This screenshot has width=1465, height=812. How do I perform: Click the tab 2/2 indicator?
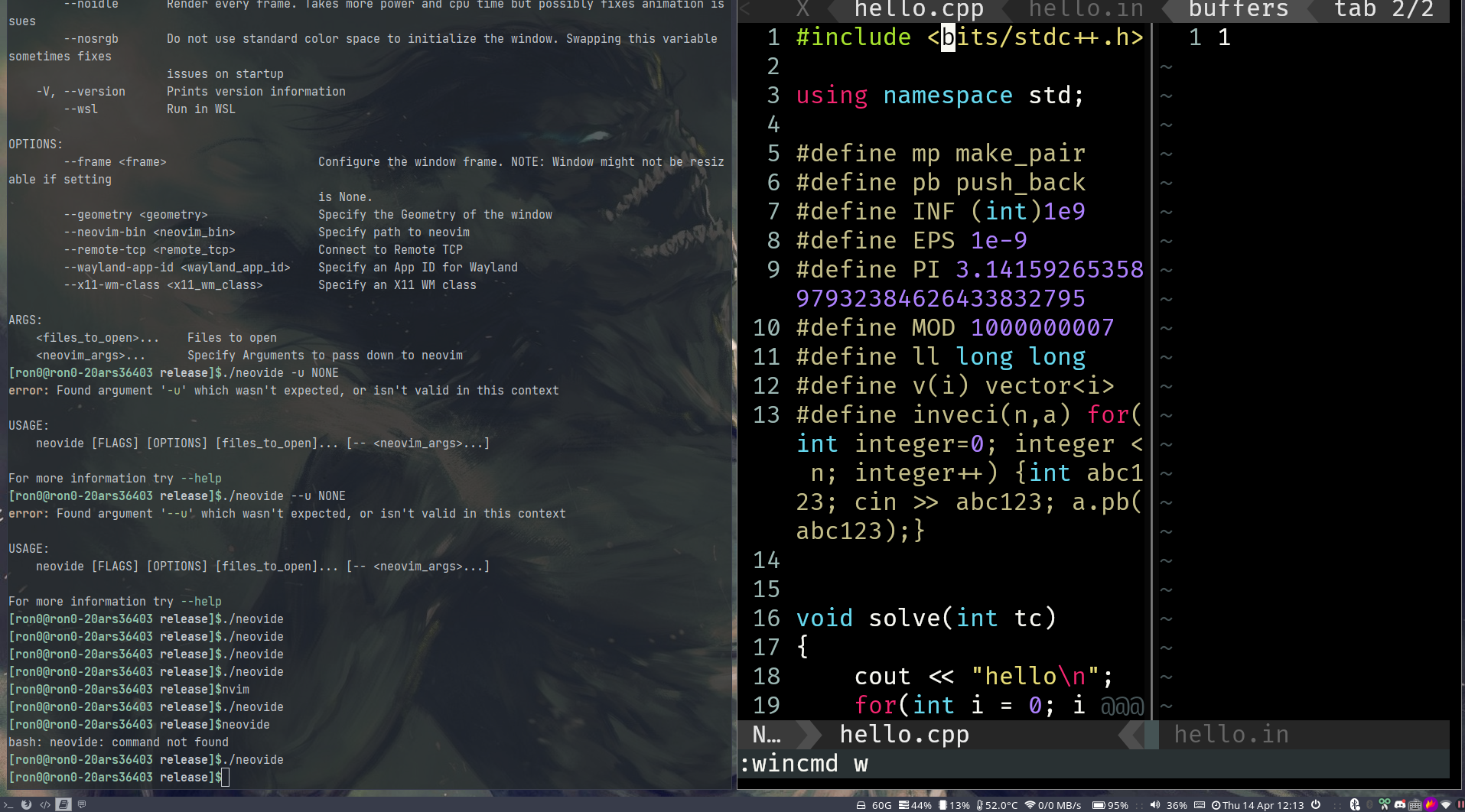point(1384,9)
